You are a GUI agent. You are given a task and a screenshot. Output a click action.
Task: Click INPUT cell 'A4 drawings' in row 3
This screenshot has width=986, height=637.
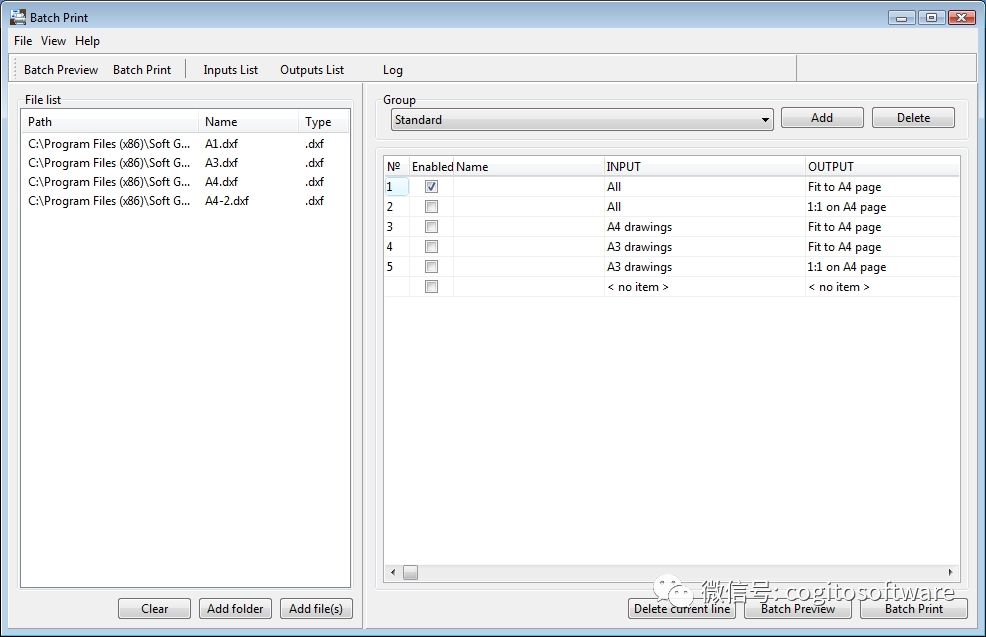[x=704, y=227]
